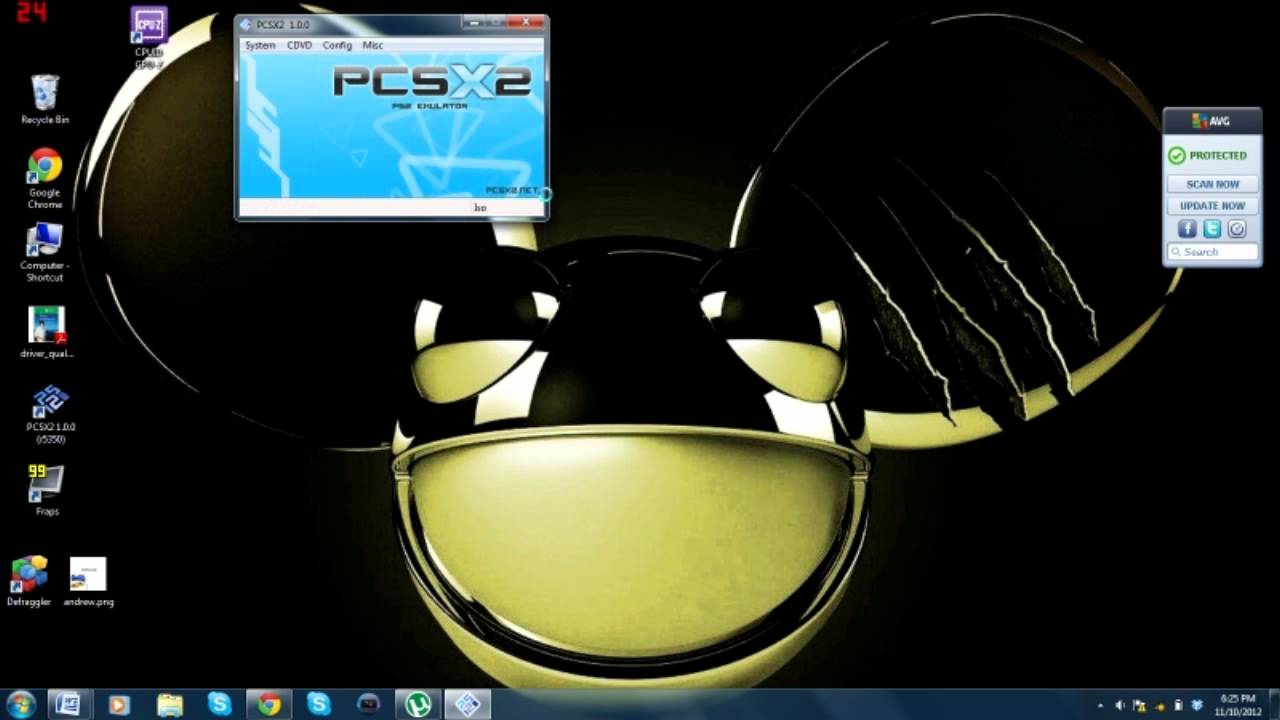The height and width of the screenshot is (720, 1280).
Task: Open the dark round icon left of uTorrent
Action: (368, 704)
